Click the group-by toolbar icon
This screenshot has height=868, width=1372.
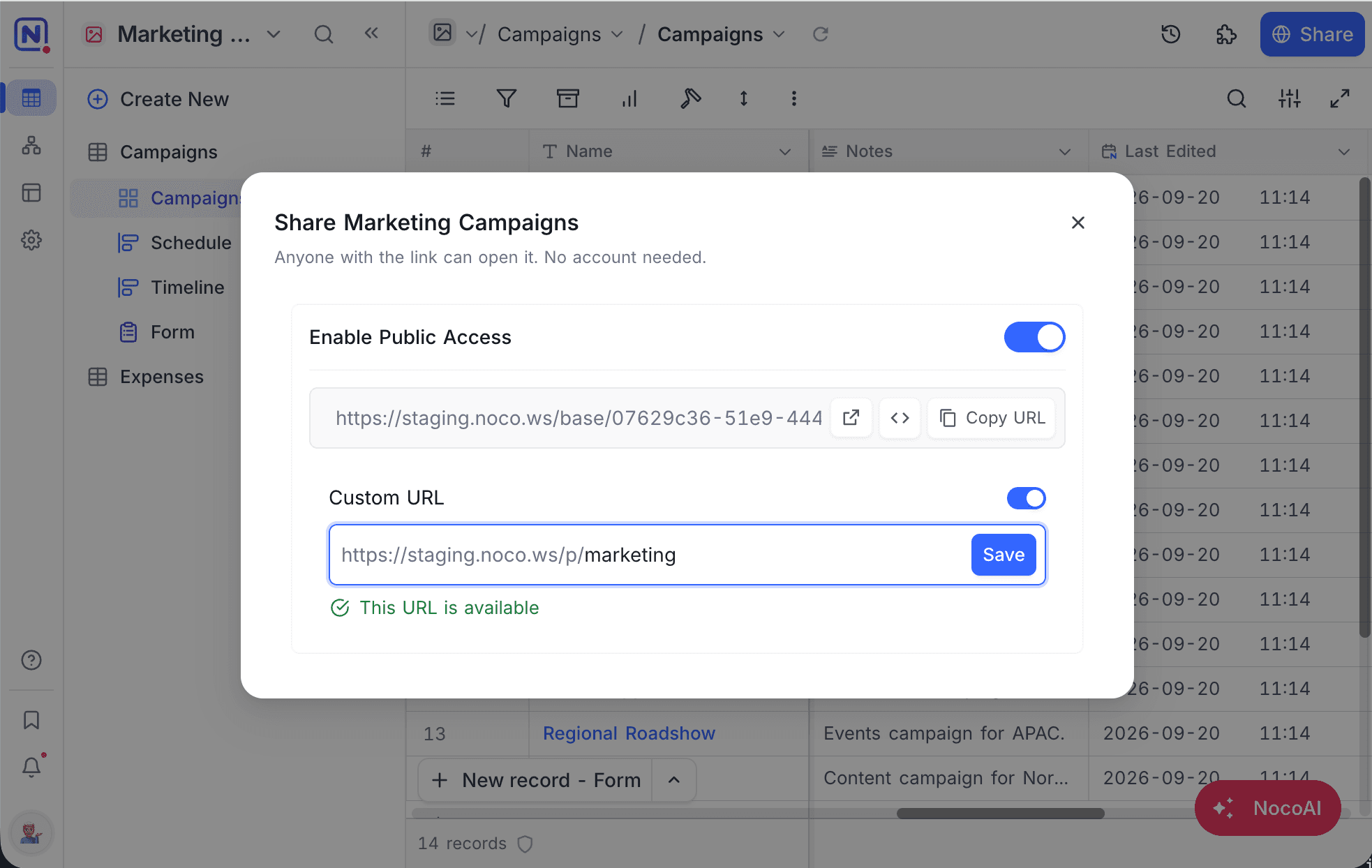[568, 98]
